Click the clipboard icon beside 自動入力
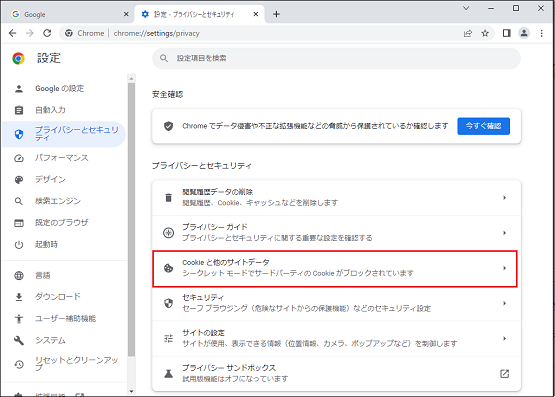Viewport: 555px width, 397px height. [x=19, y=110]
